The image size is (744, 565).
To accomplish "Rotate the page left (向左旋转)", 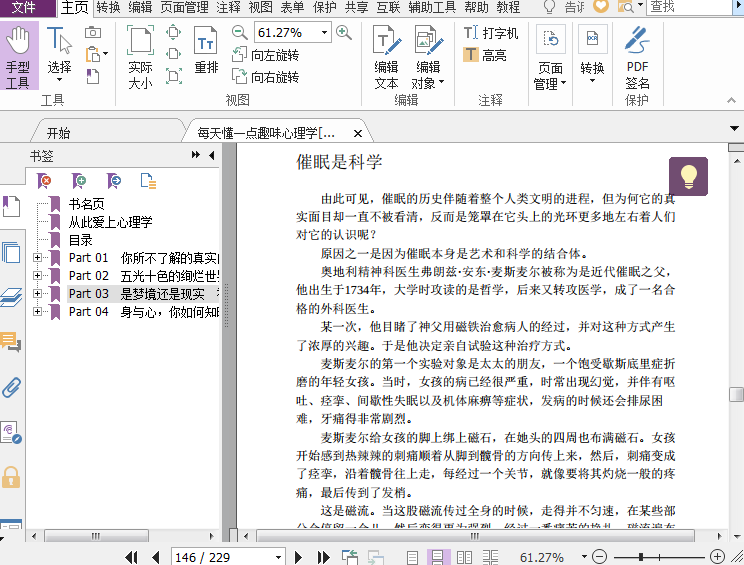I will pyautogui.click(x=266, y=55).
